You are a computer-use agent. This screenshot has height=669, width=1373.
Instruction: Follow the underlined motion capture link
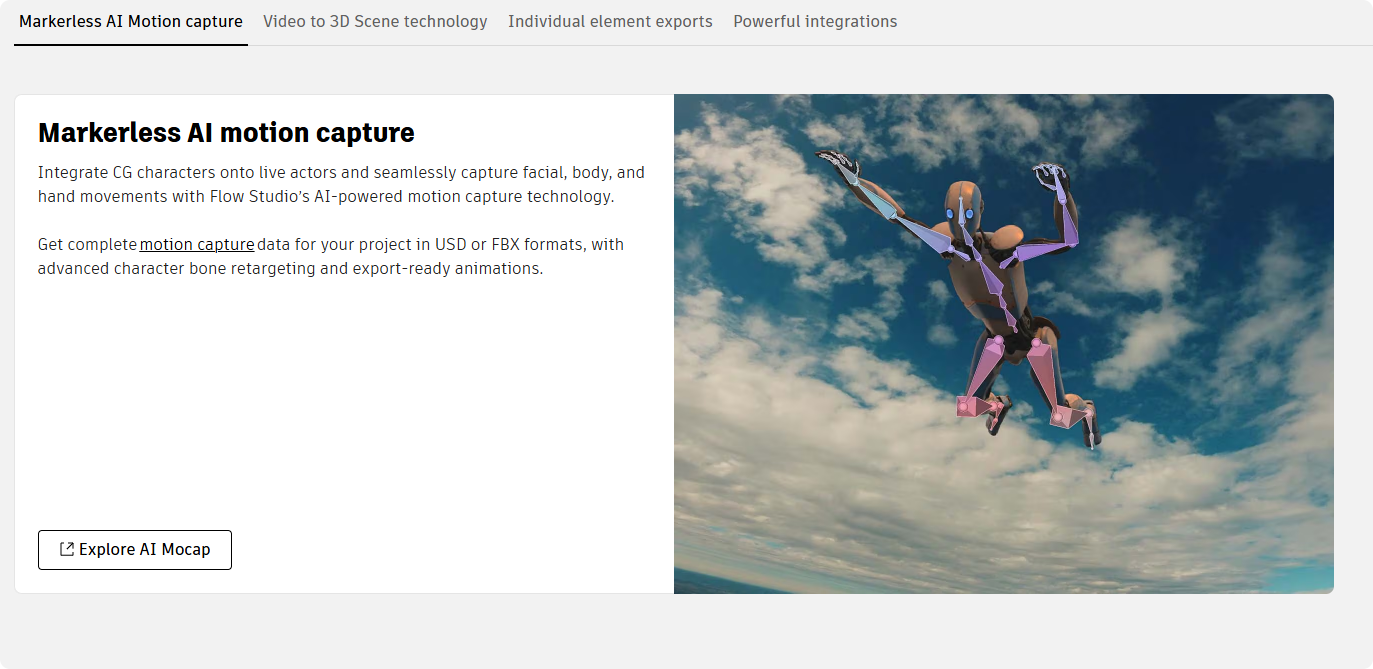point(197,244)
